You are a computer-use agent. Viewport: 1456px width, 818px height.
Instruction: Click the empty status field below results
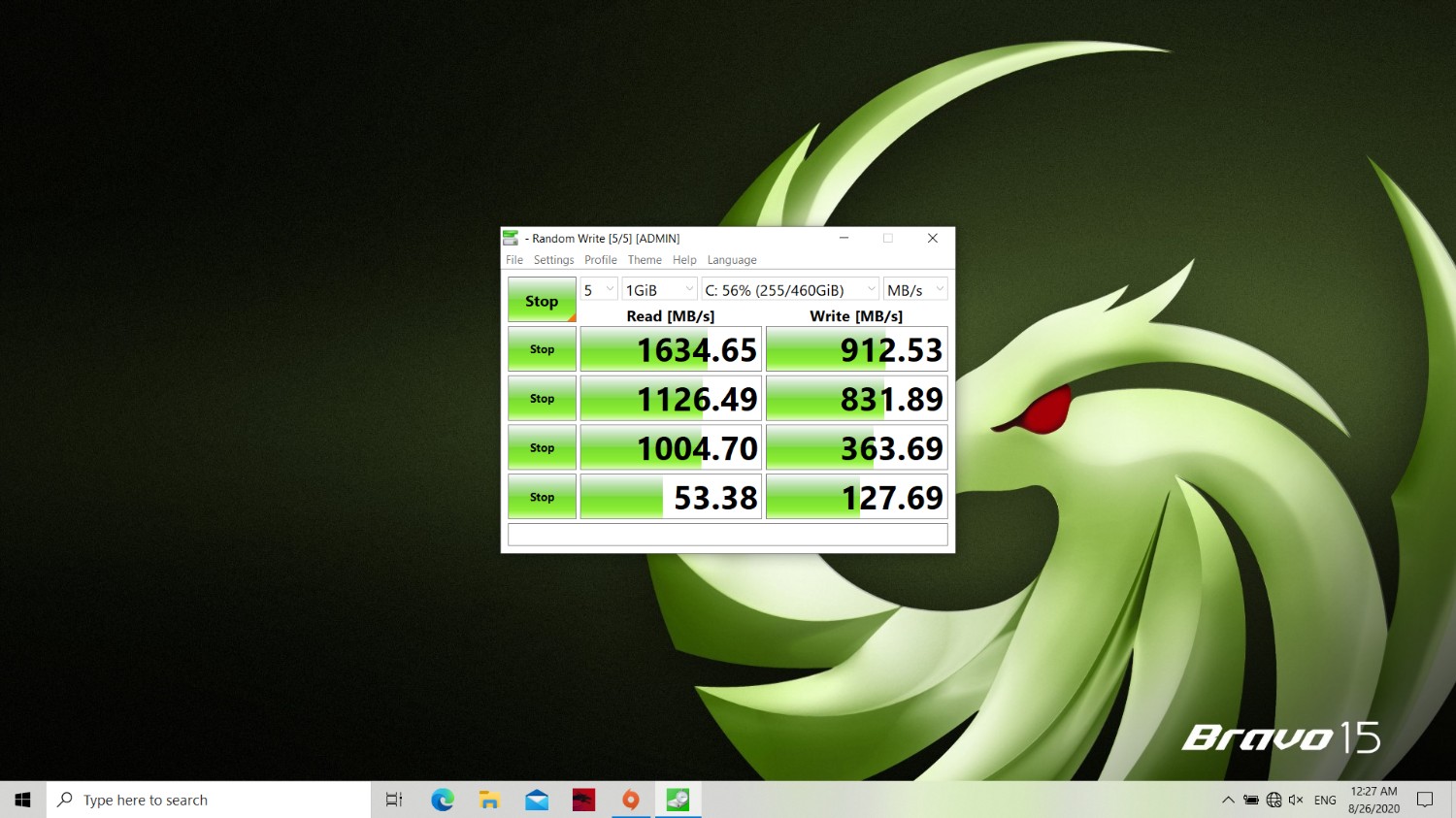pyautogui.click(x=728, y=535)
